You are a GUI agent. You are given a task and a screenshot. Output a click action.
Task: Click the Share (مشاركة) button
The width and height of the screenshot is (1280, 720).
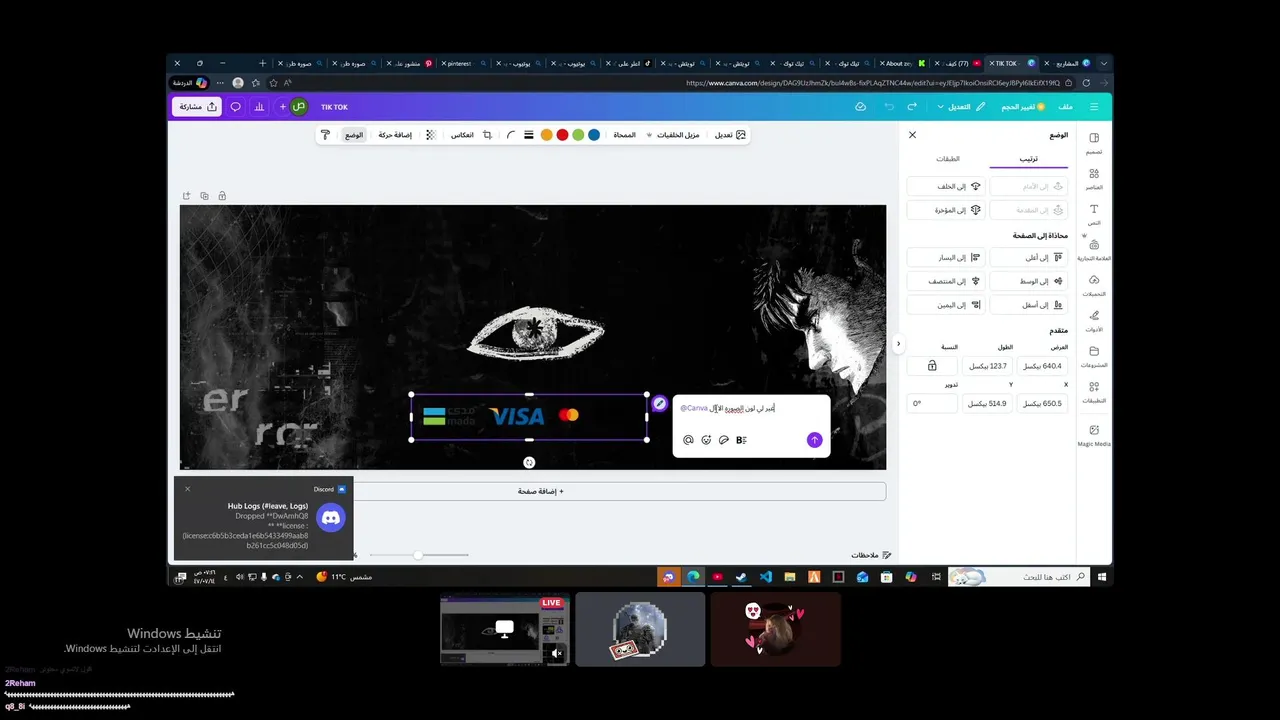[x=197, y=107]
